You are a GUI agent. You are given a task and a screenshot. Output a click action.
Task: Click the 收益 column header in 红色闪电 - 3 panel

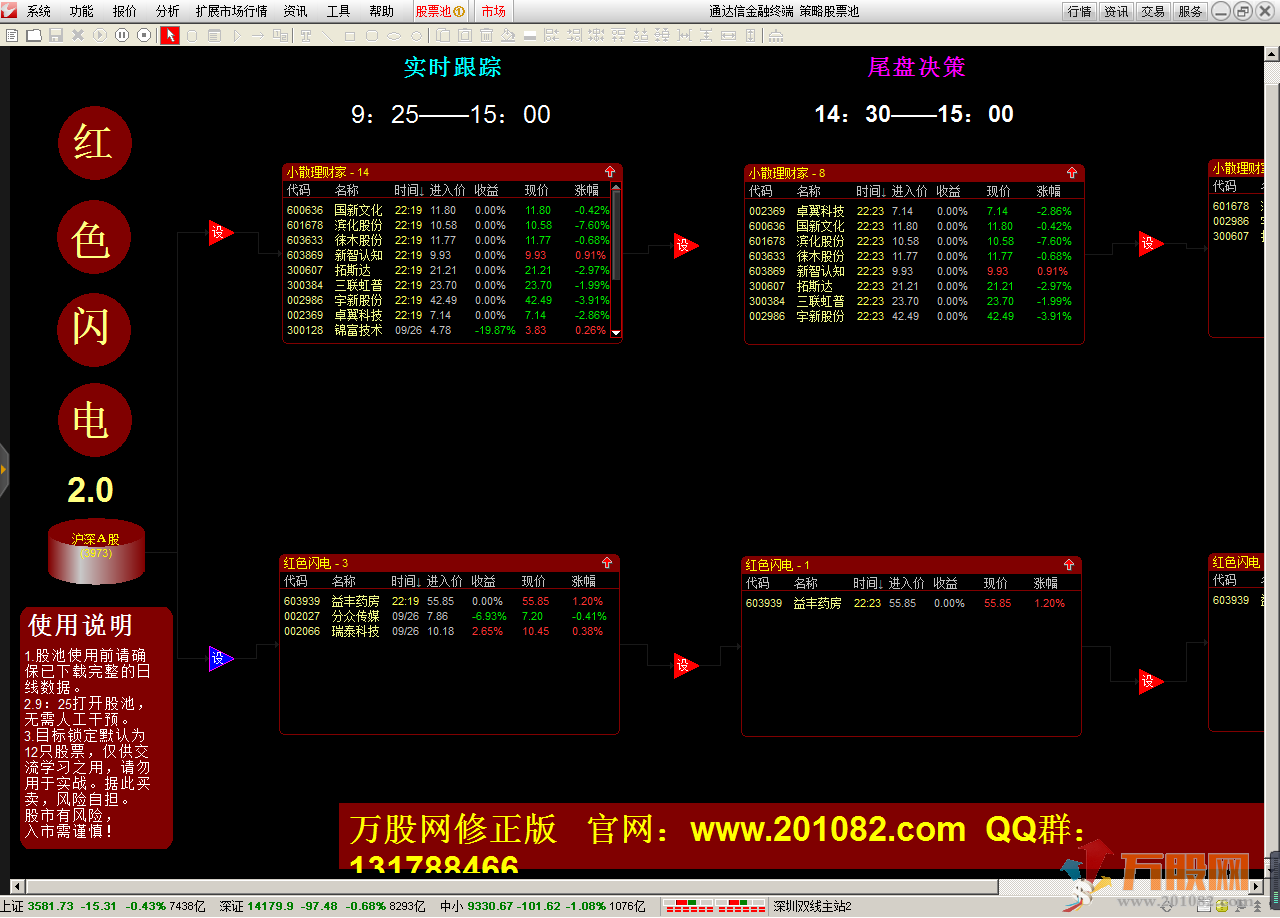[x=484, y=581]
